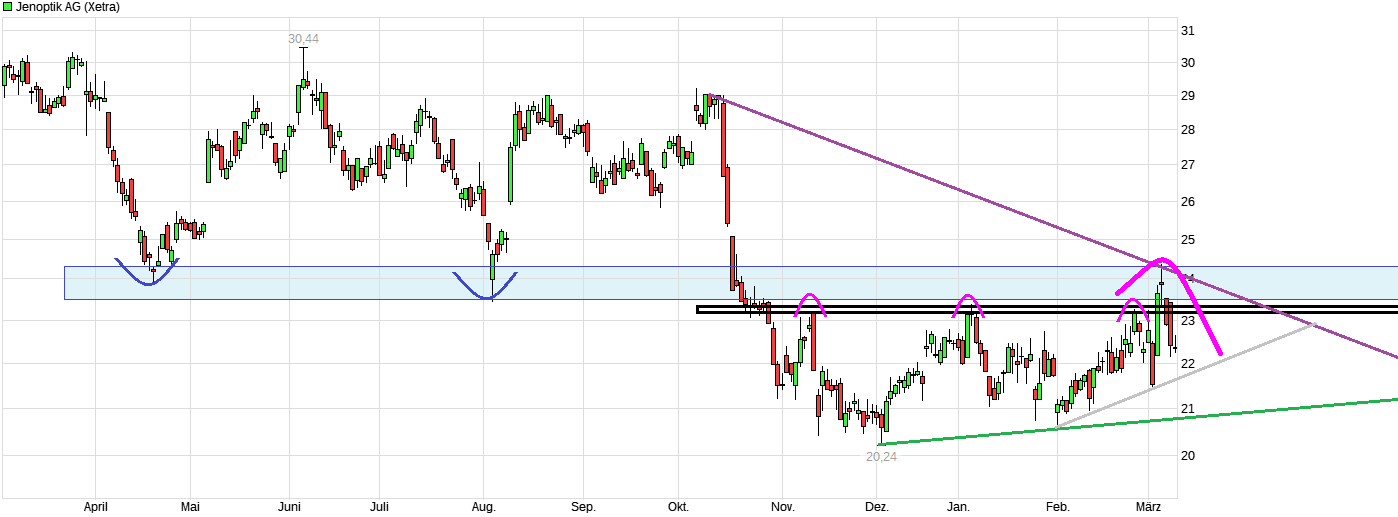Click the 20 price label on right axis

(x=1189, y=456)
